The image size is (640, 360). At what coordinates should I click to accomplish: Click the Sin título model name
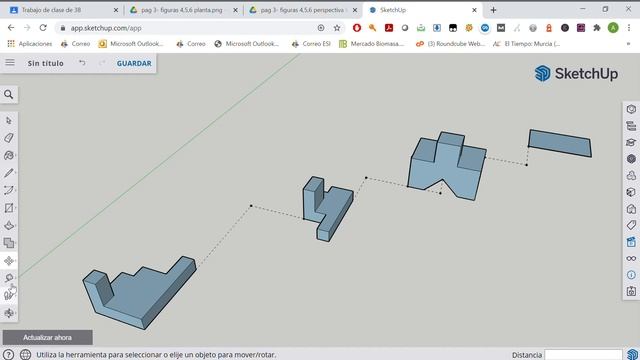pos(45,63)
